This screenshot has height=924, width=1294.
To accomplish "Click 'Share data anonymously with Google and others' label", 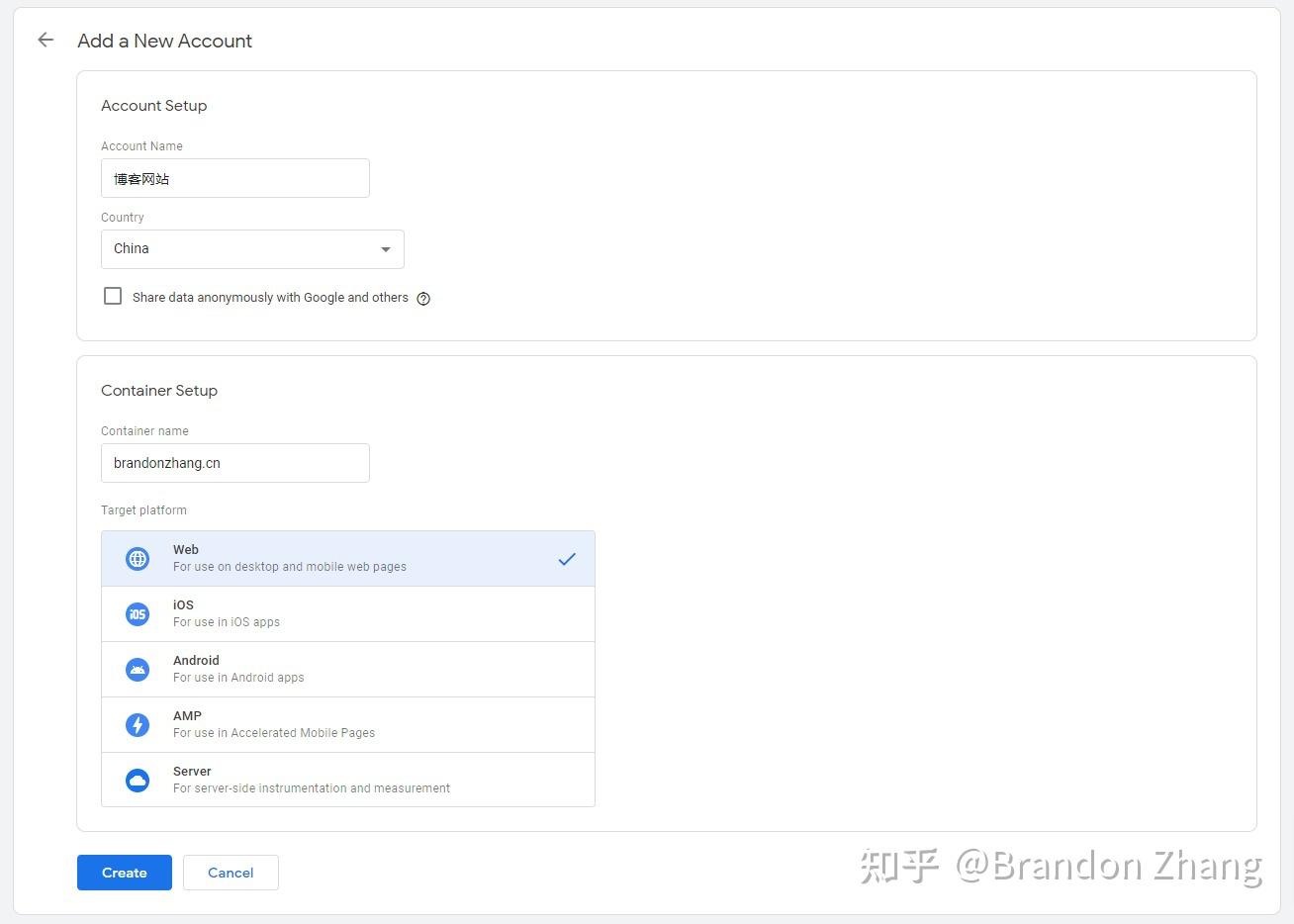I will pos(270,298).
